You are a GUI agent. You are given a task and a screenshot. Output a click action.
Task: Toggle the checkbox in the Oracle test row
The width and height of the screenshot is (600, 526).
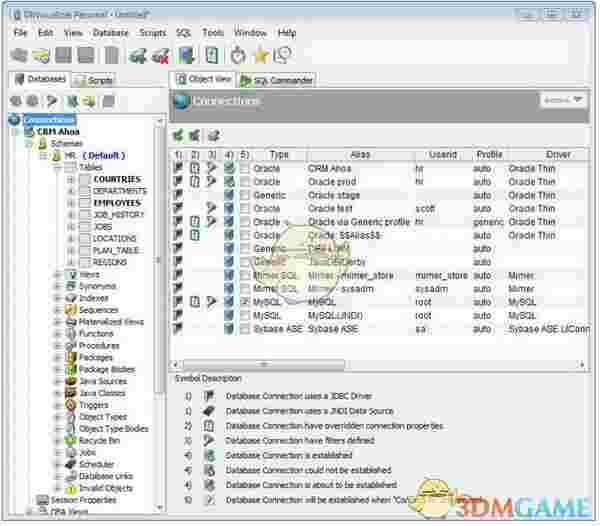(245, 208)
